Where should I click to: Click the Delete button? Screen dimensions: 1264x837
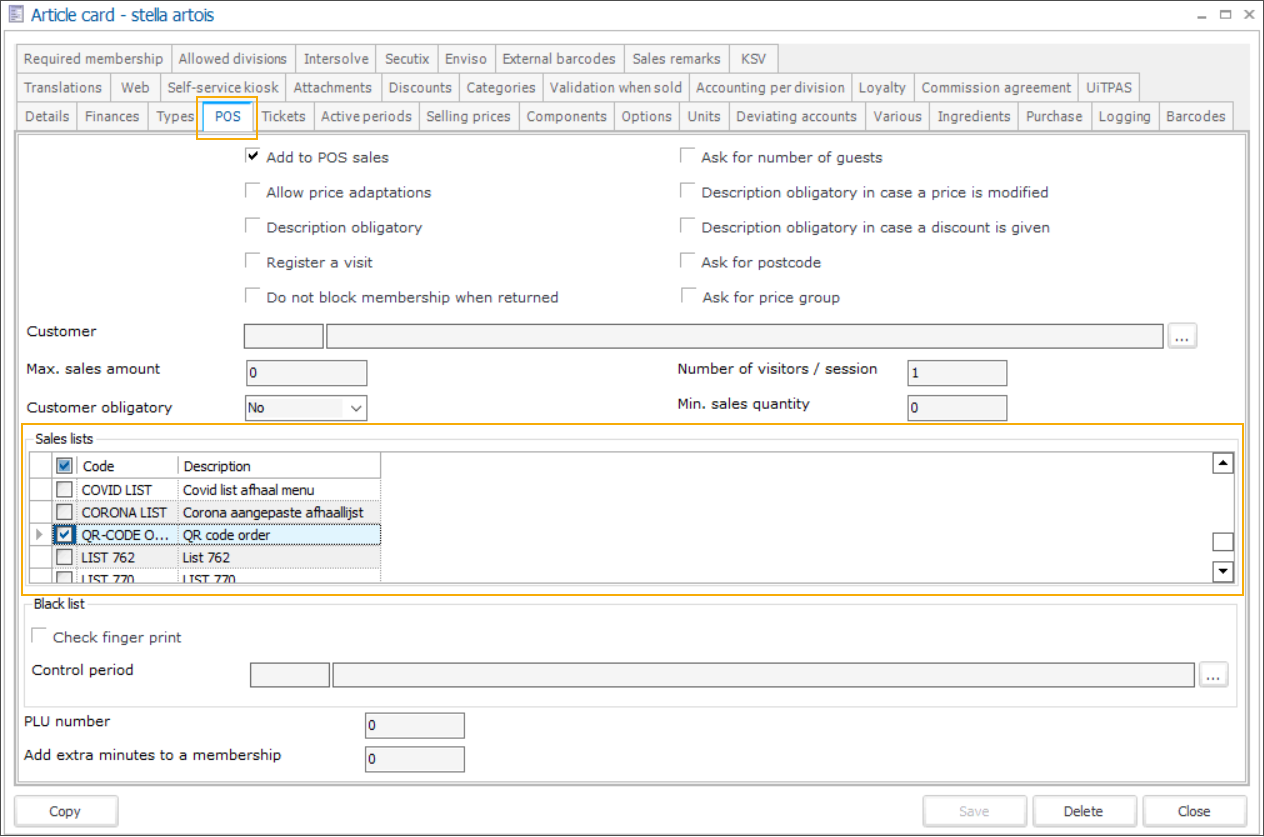coord(1083,811)
